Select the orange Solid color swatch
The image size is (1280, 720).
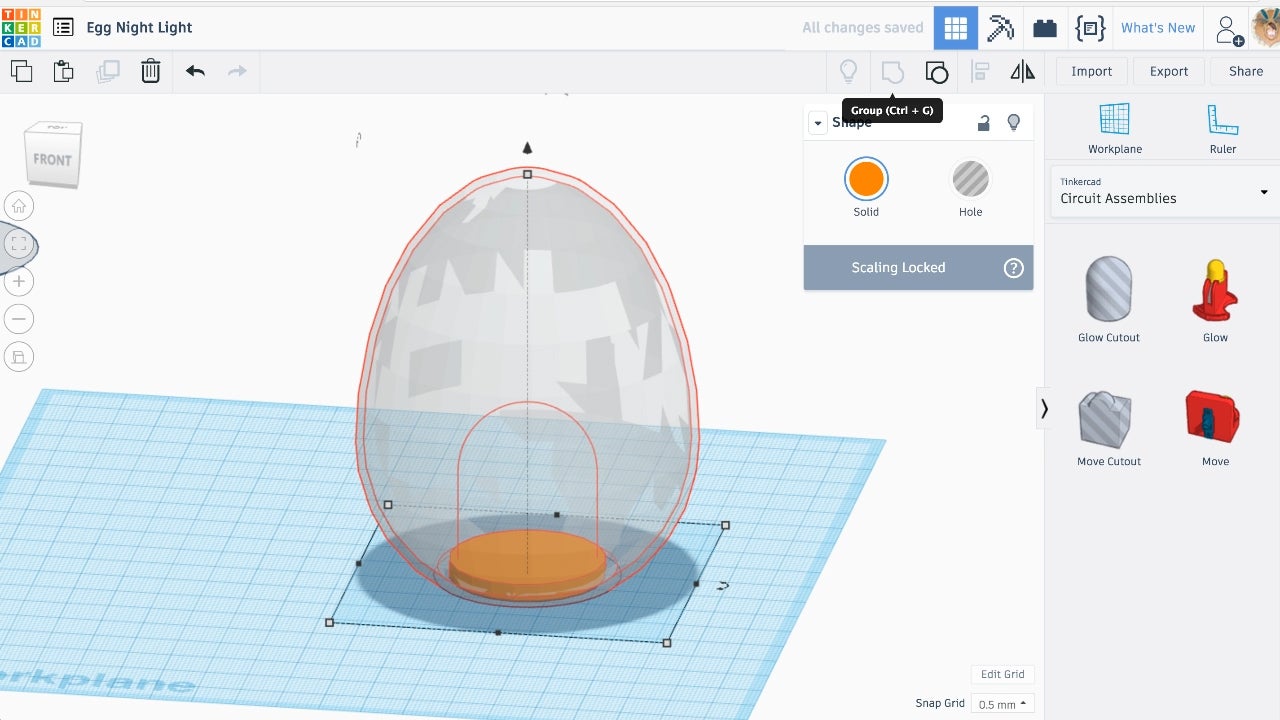point(866,180)
